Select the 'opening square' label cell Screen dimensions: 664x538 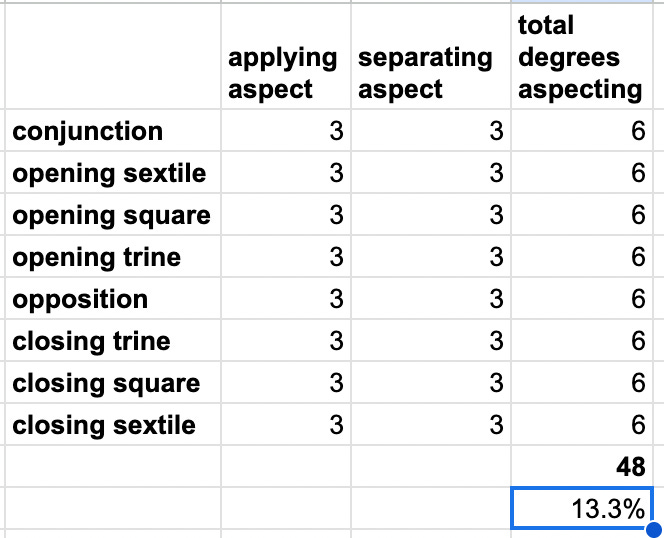113,214
